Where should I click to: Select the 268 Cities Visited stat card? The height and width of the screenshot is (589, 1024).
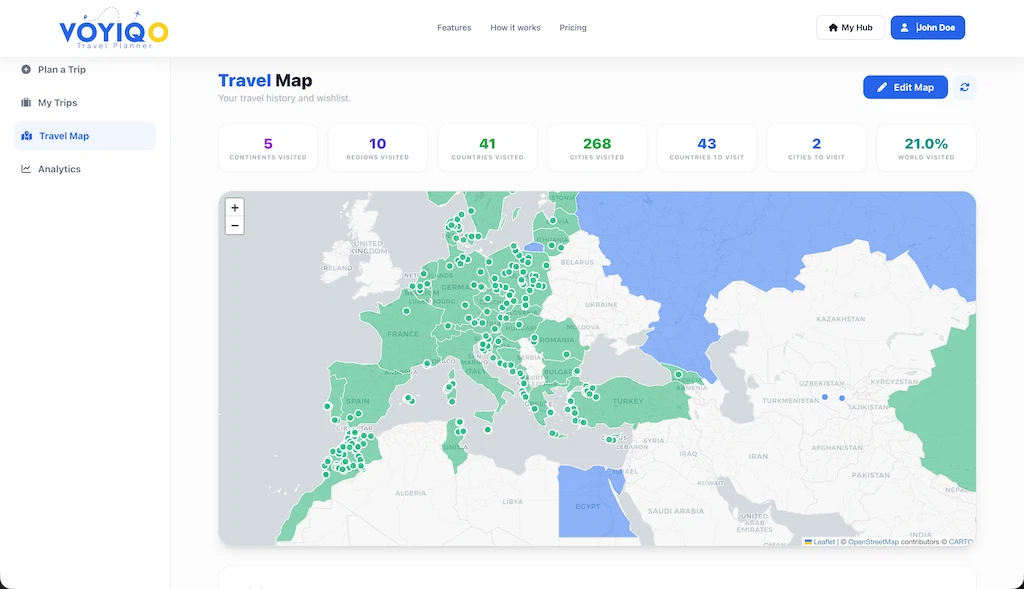click(x=597, y=147)
